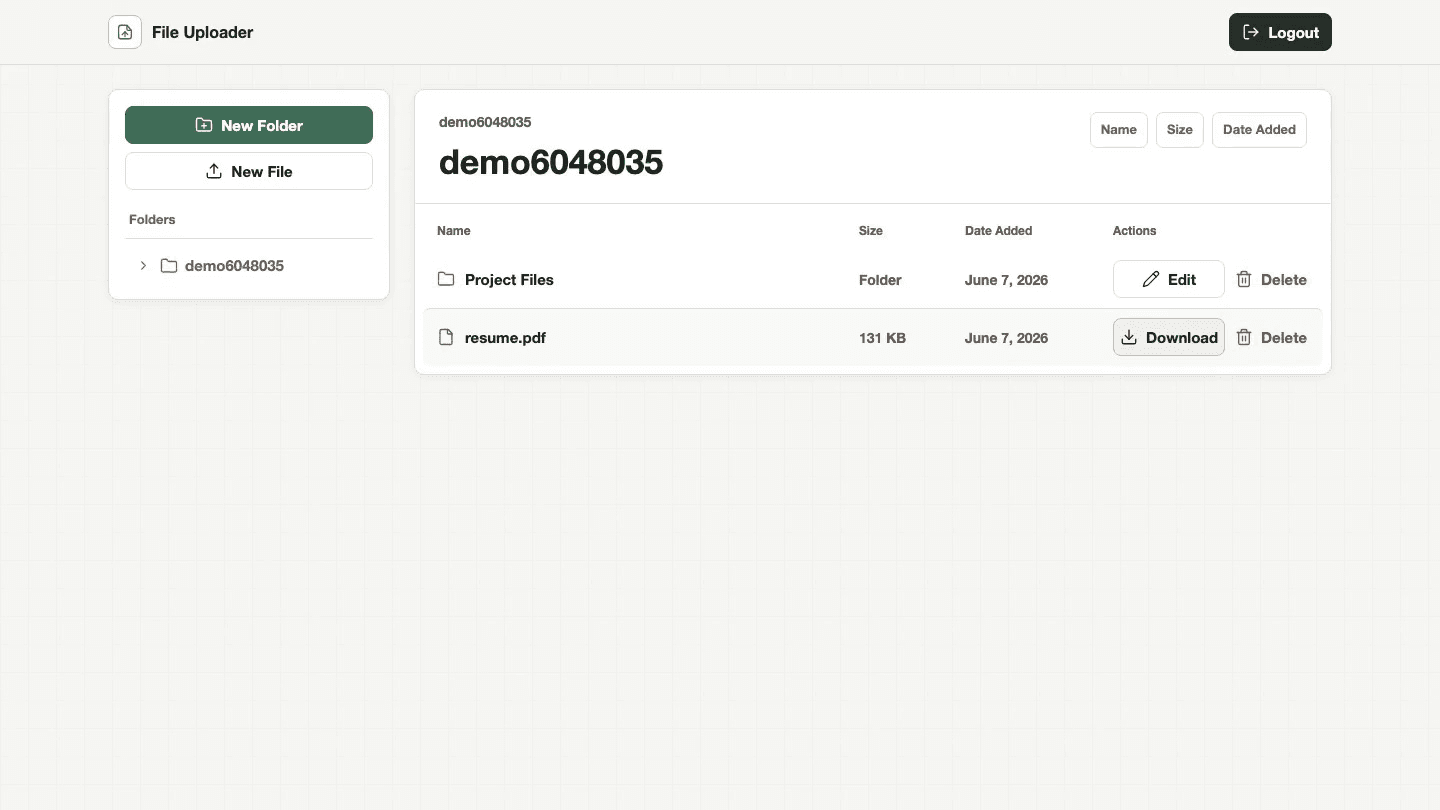Click the date in resume.pdf row

click(1006, 338)
